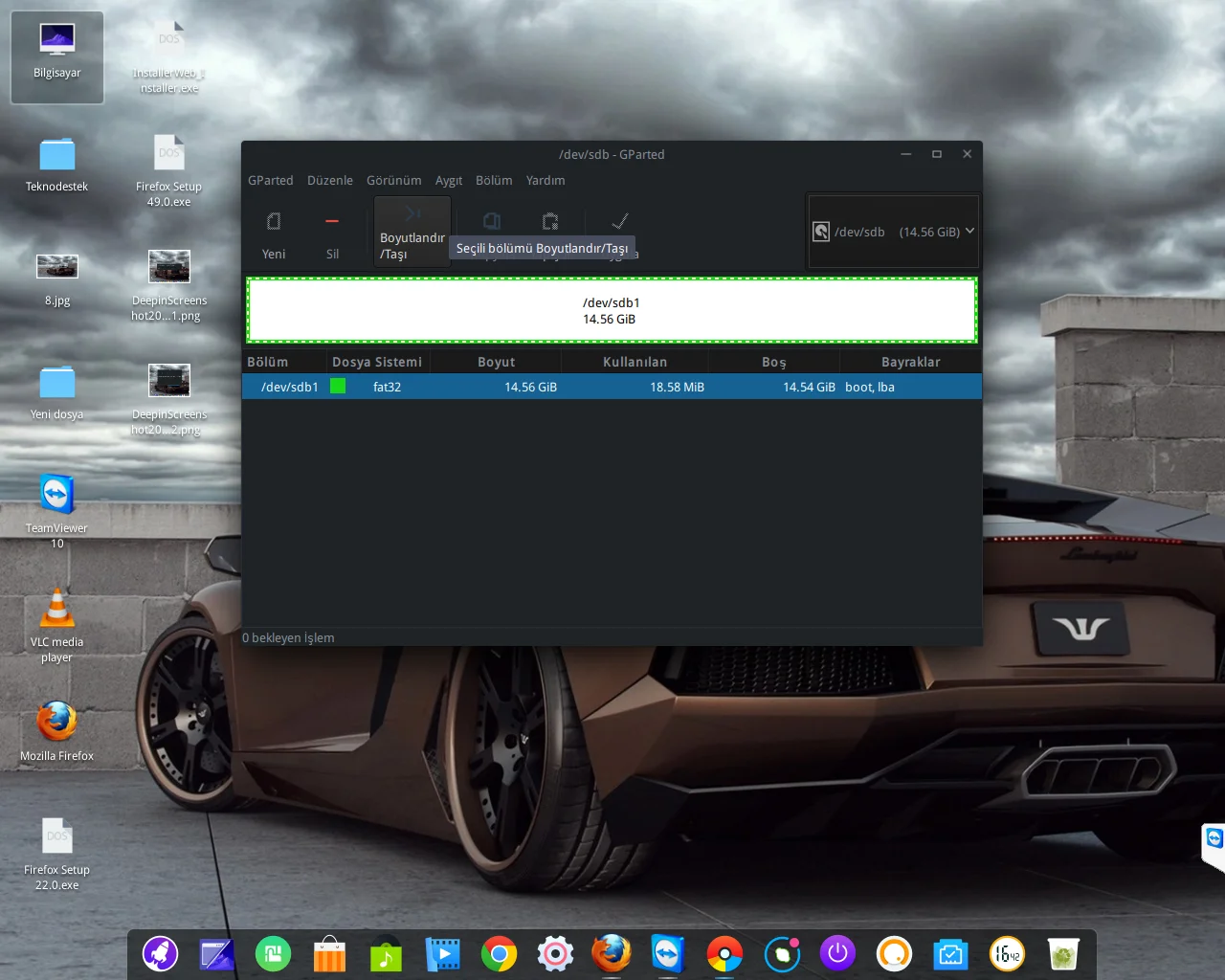This screenshot has width=1225, height=980.
Task: Click the apply checkmark toolbar icon
Action: 620,222
